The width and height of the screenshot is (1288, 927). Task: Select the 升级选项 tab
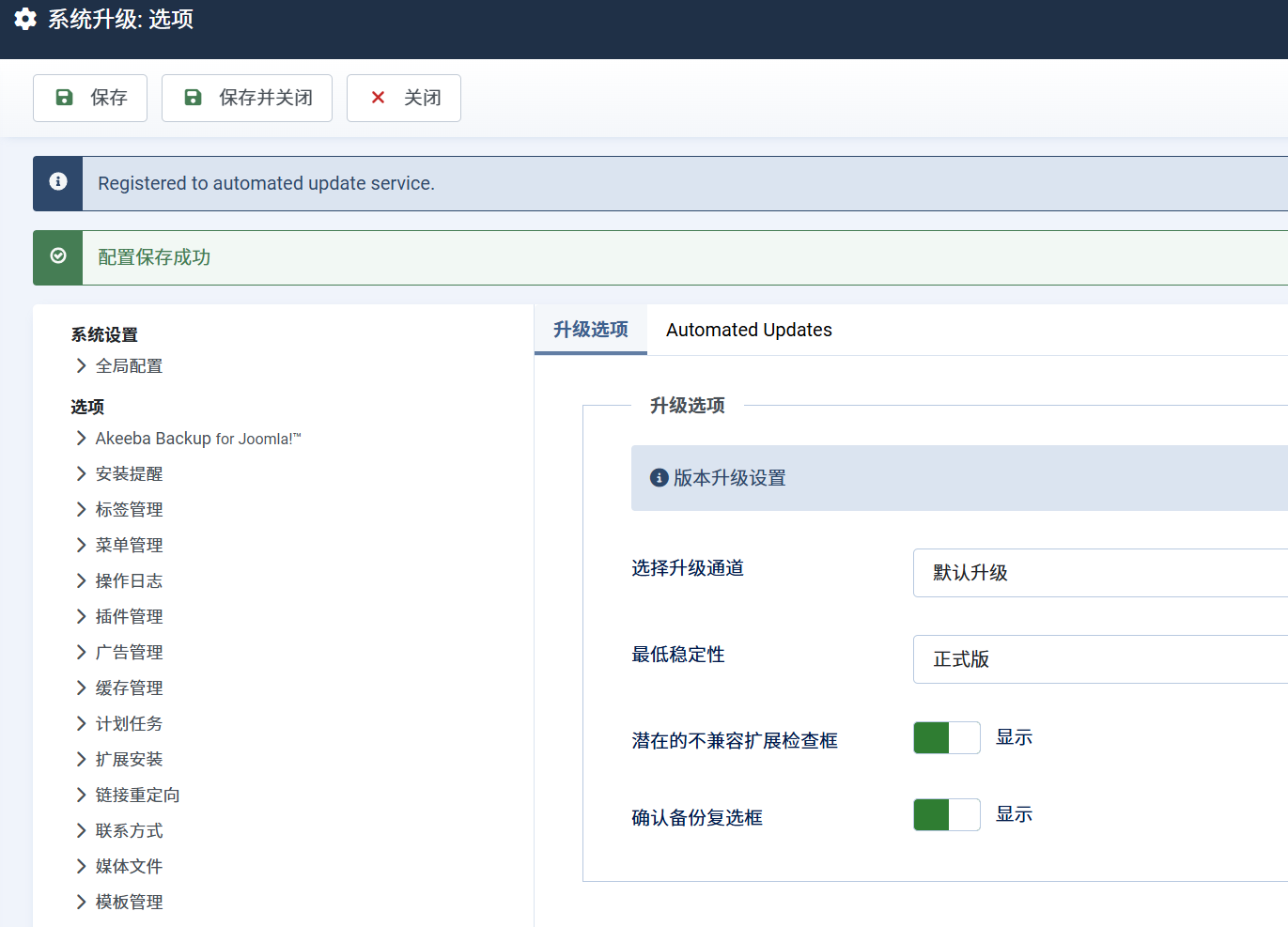pos(590,330)
